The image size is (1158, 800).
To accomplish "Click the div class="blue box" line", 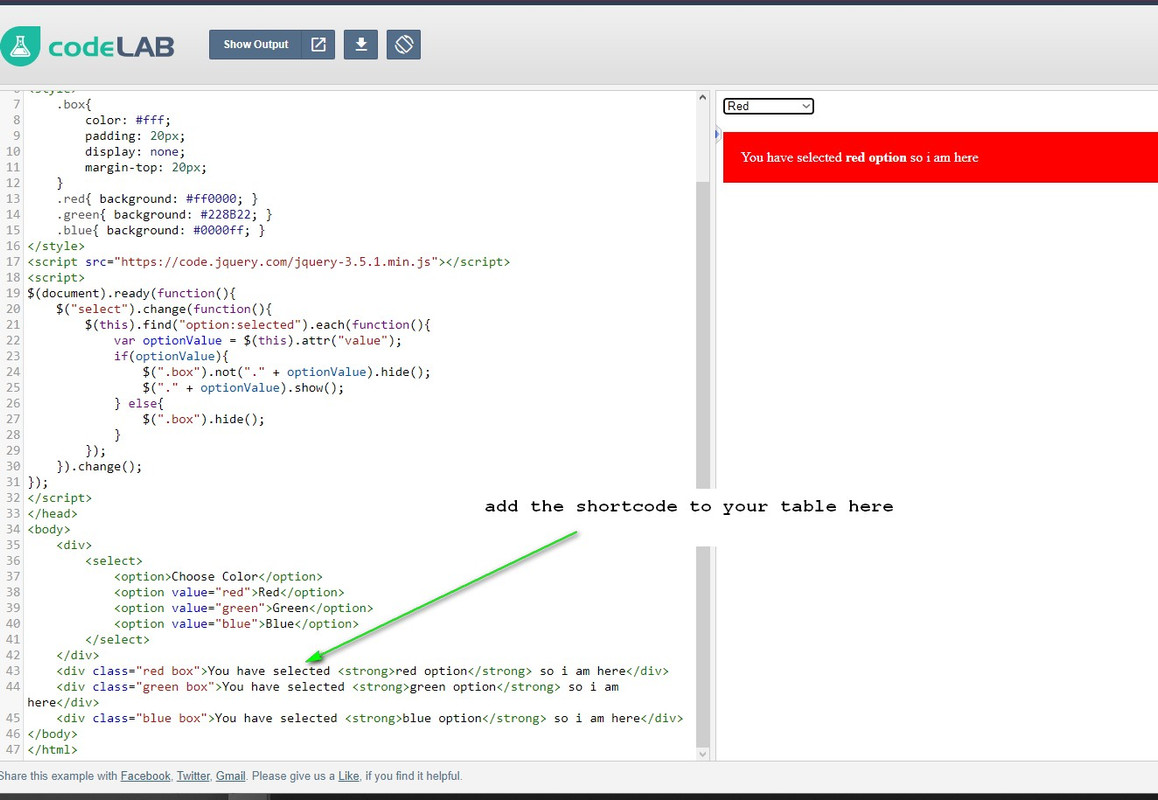I will pos(370,718).
